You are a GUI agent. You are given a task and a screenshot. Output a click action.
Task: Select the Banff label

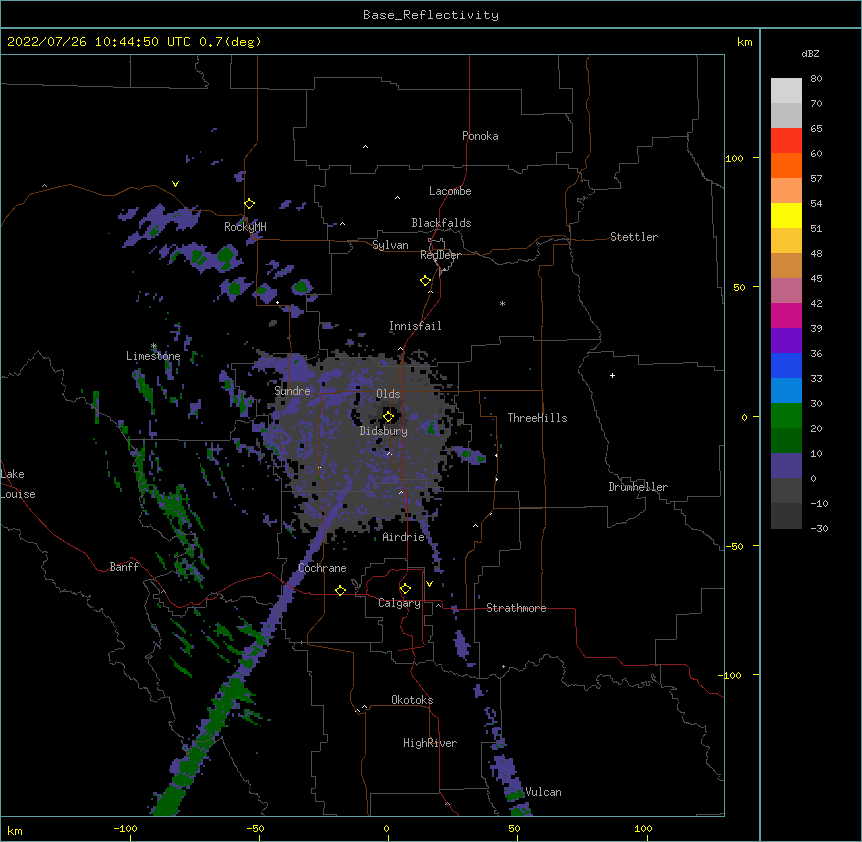(x=124, y=567)
